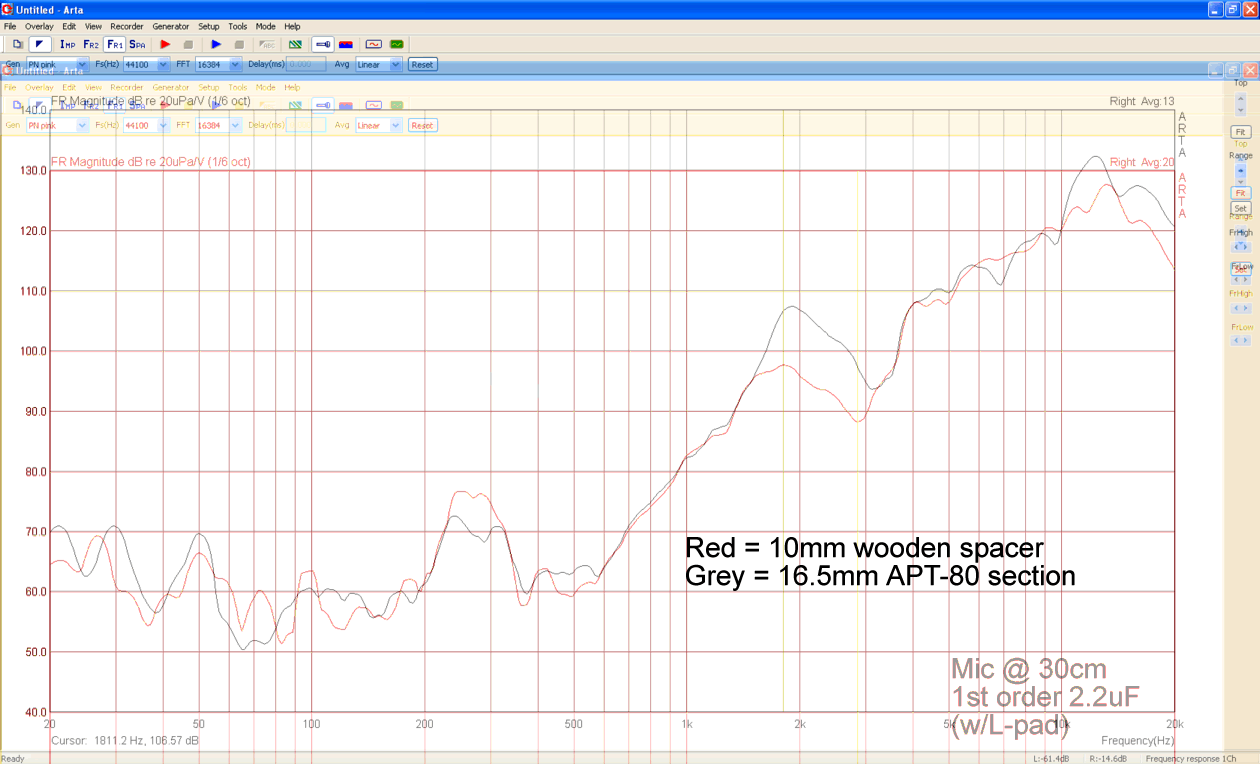Viewport: 1260px width, 764px height.
Task: Open the Mode menu
Action: coord(265,26)
